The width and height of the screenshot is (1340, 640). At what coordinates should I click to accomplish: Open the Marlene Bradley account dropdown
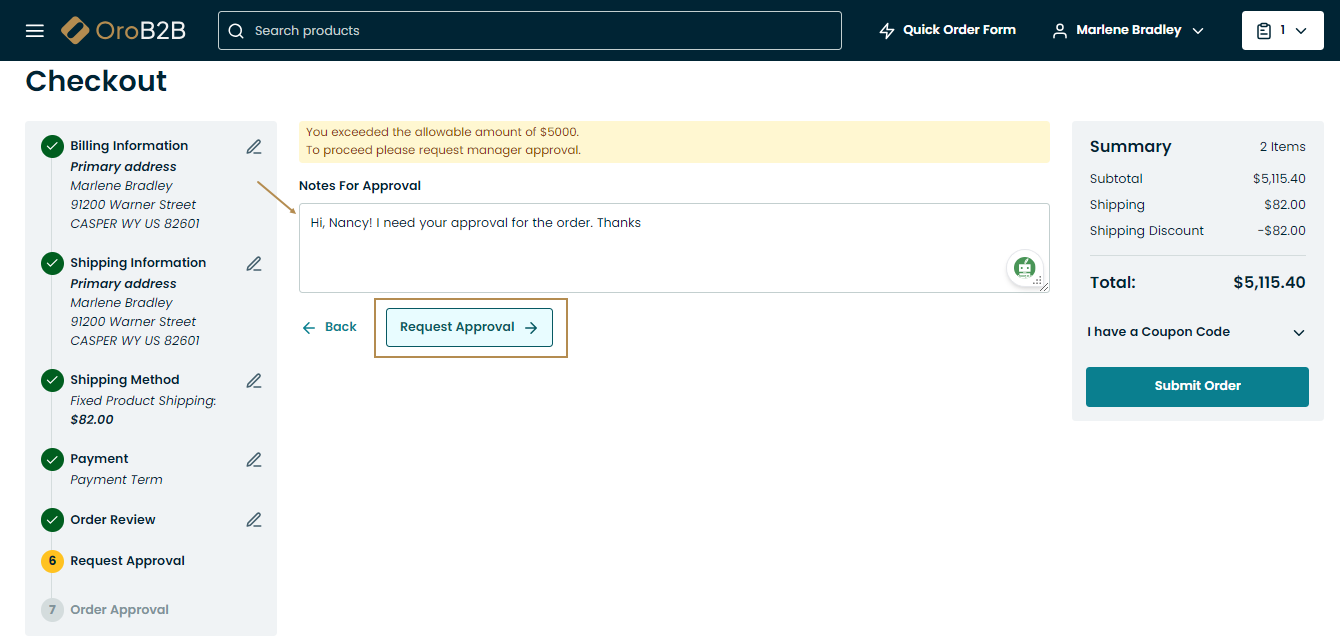pyautogui.click(x=1128, y=30)
